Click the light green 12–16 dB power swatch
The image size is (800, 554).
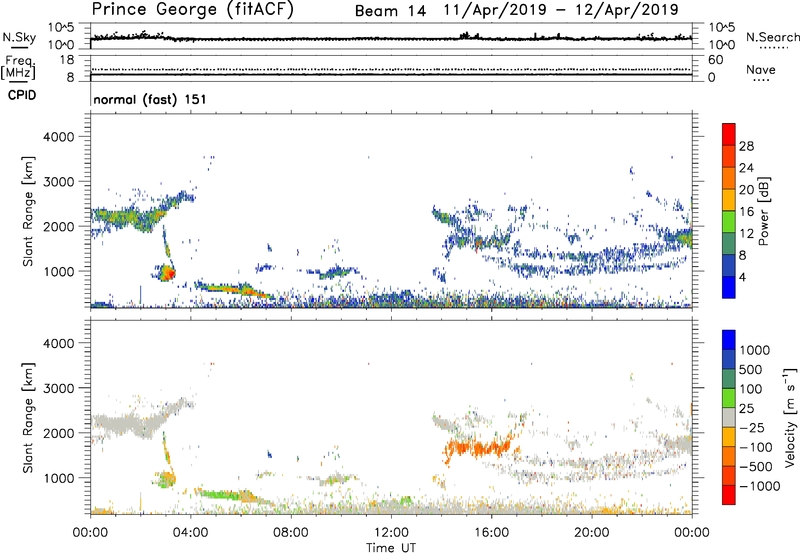[x=729, y=221]
